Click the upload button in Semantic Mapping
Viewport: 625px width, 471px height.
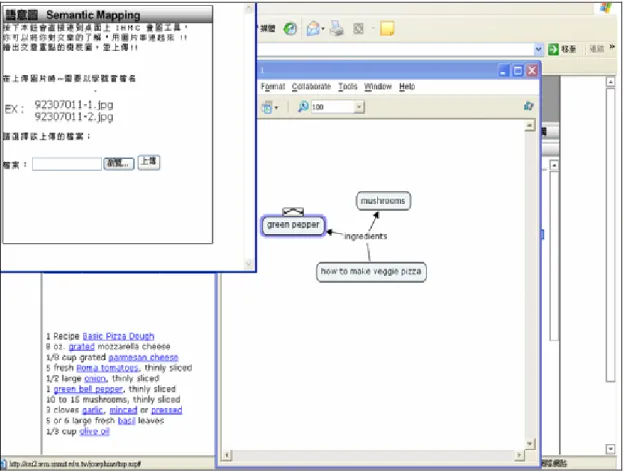149,162
